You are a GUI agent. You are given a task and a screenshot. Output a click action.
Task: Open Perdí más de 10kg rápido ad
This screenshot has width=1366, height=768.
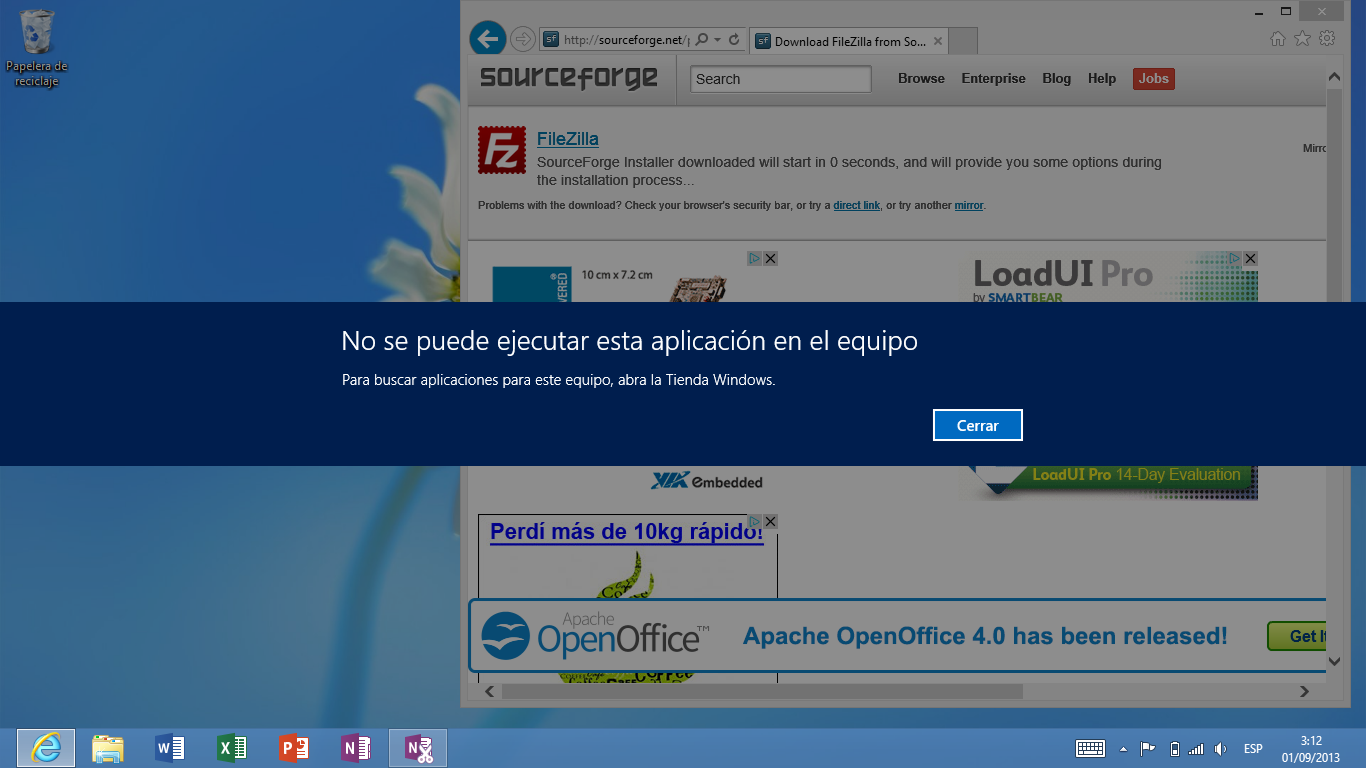626,532
